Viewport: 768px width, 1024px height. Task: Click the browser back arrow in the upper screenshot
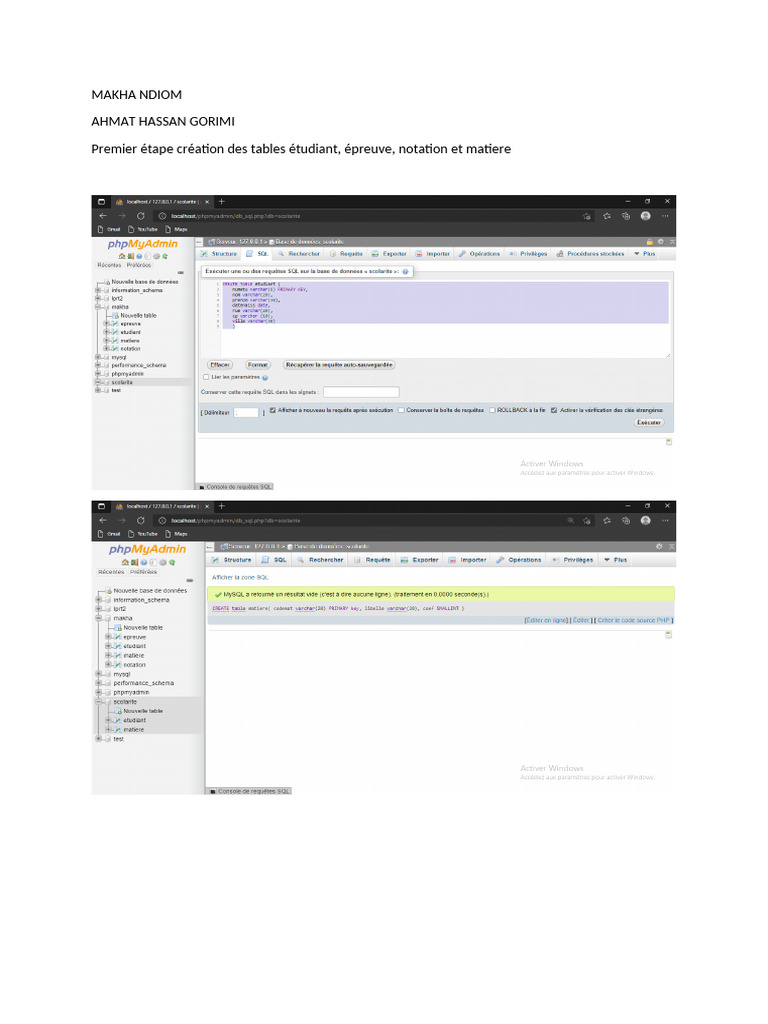click(x=103, y=216)
